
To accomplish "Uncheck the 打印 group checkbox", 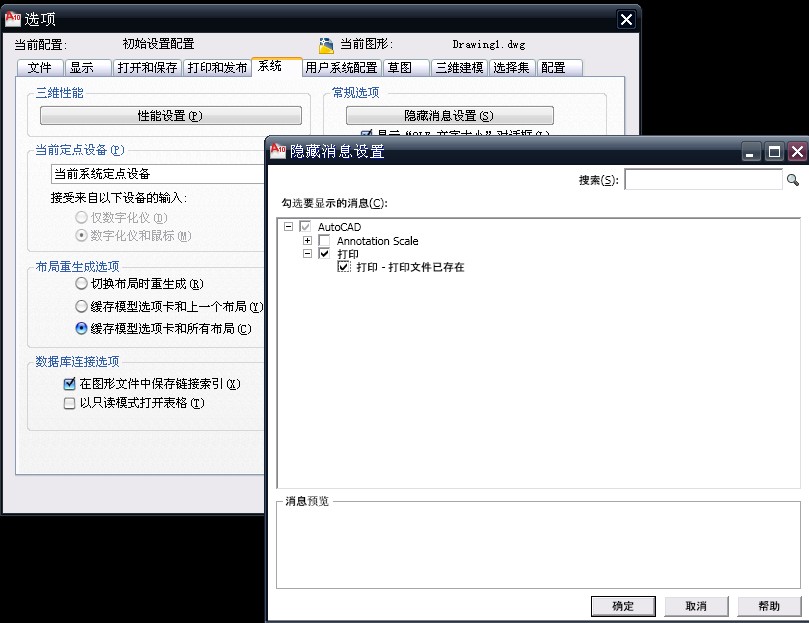I will point(324,253).
